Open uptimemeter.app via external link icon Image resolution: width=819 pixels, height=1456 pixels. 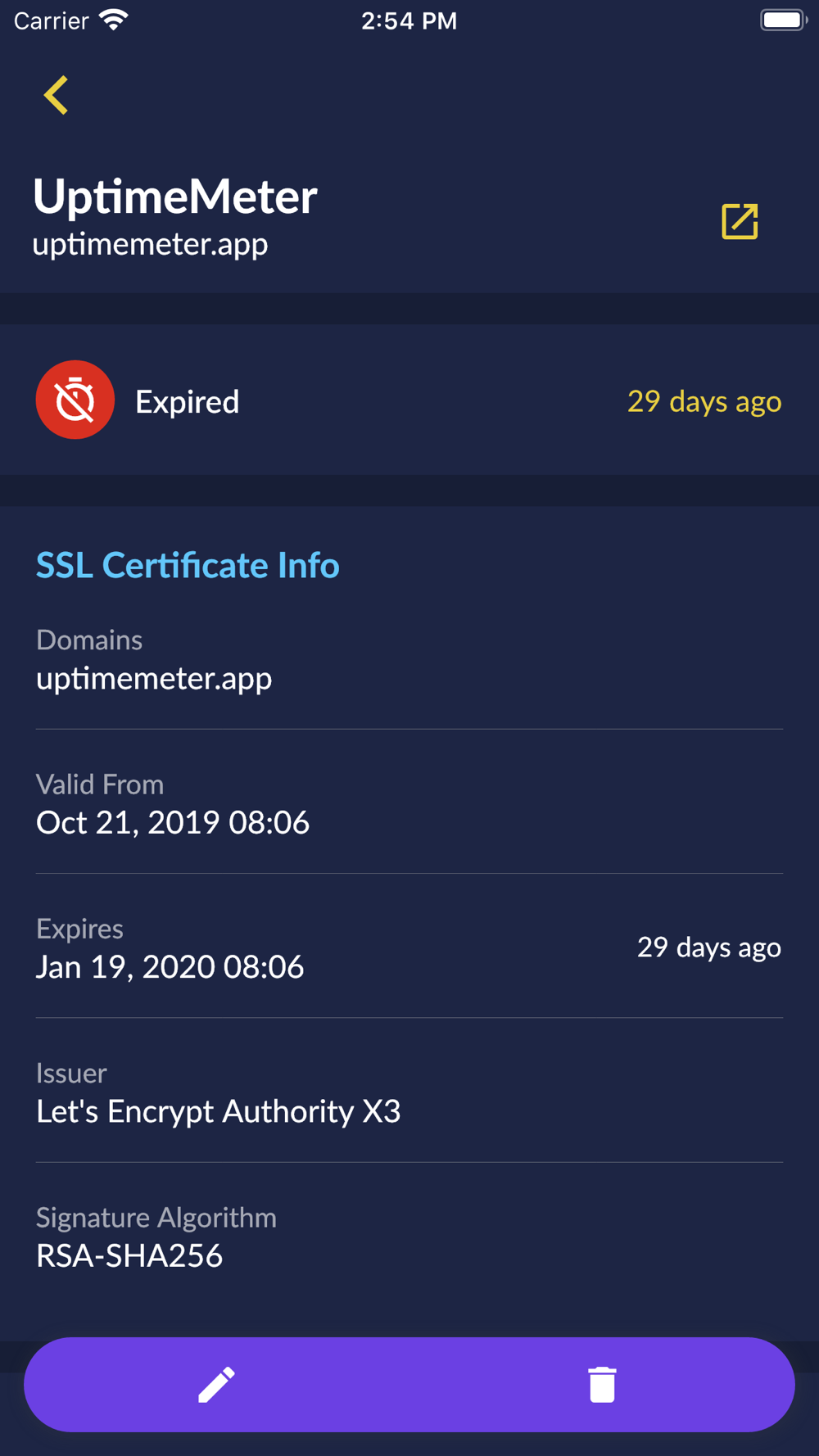(740, 221)
